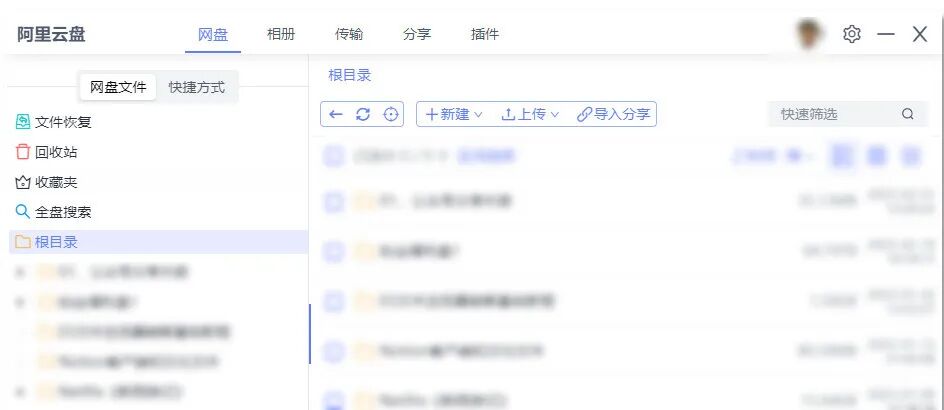
Task: Click the 收藏夹 crown icon
Action: click(x=23, y=182)
